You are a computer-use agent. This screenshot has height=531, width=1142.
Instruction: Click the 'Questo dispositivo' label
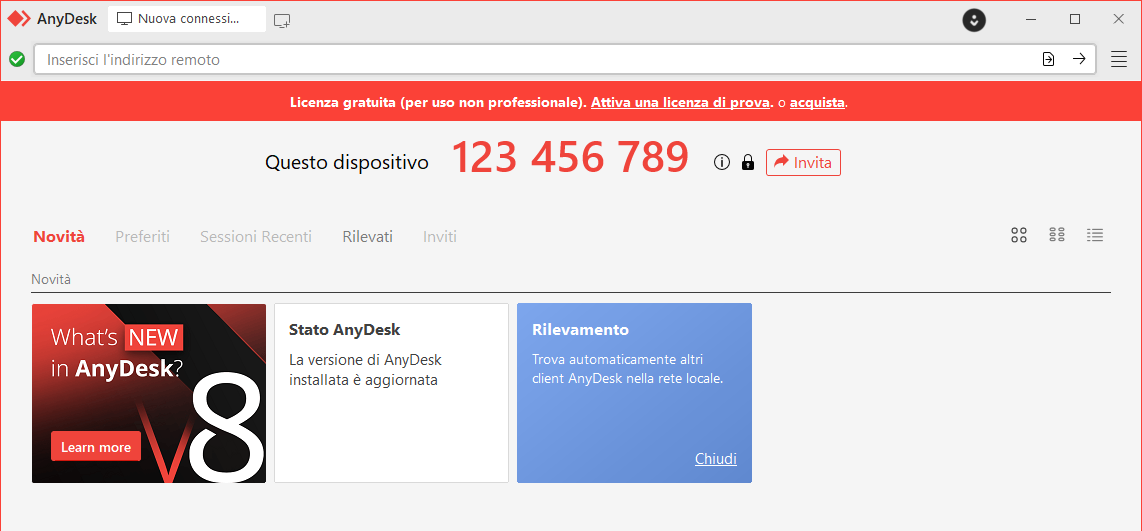(347, 162)
